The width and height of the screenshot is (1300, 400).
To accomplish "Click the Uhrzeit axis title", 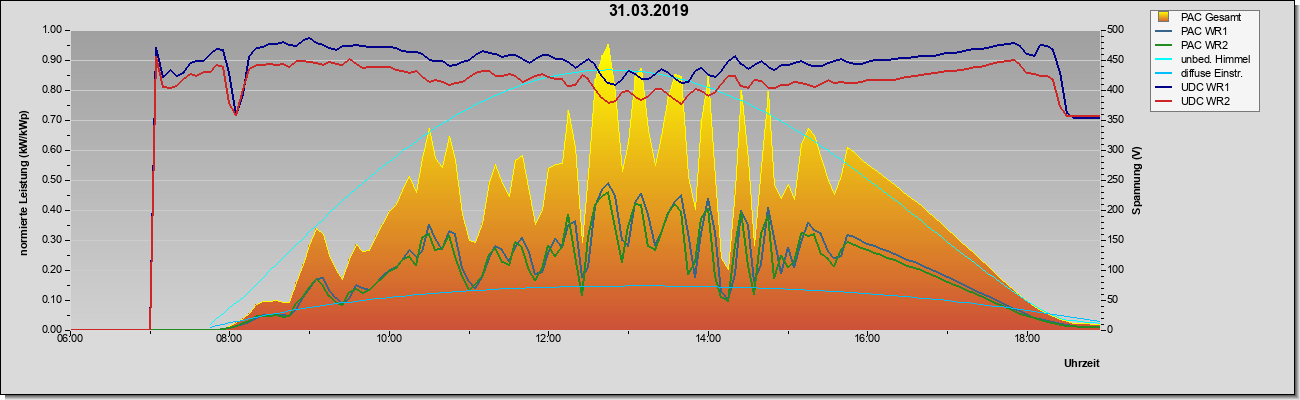I will tap(1081, 364).
